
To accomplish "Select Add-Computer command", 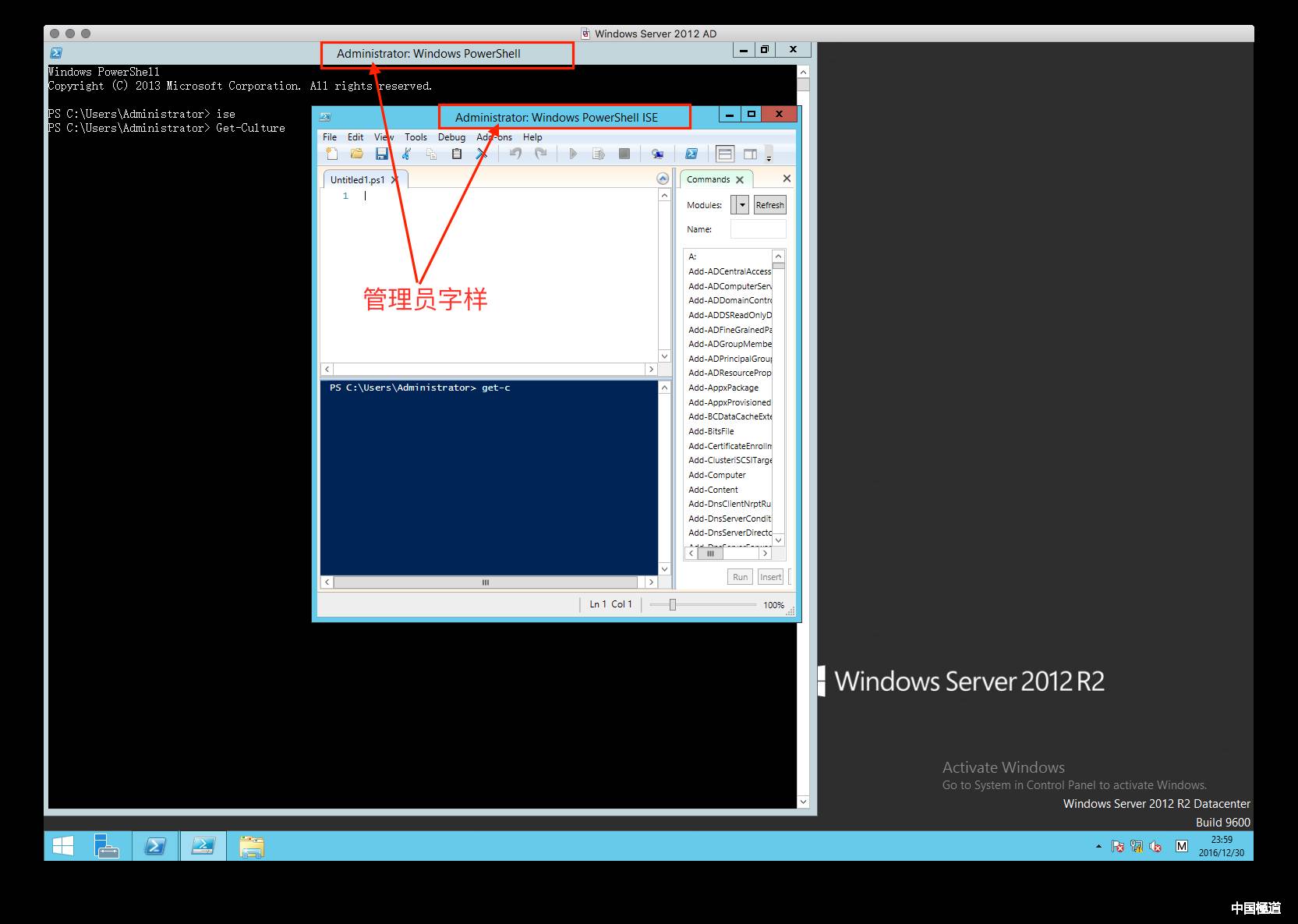I will 717,475.
